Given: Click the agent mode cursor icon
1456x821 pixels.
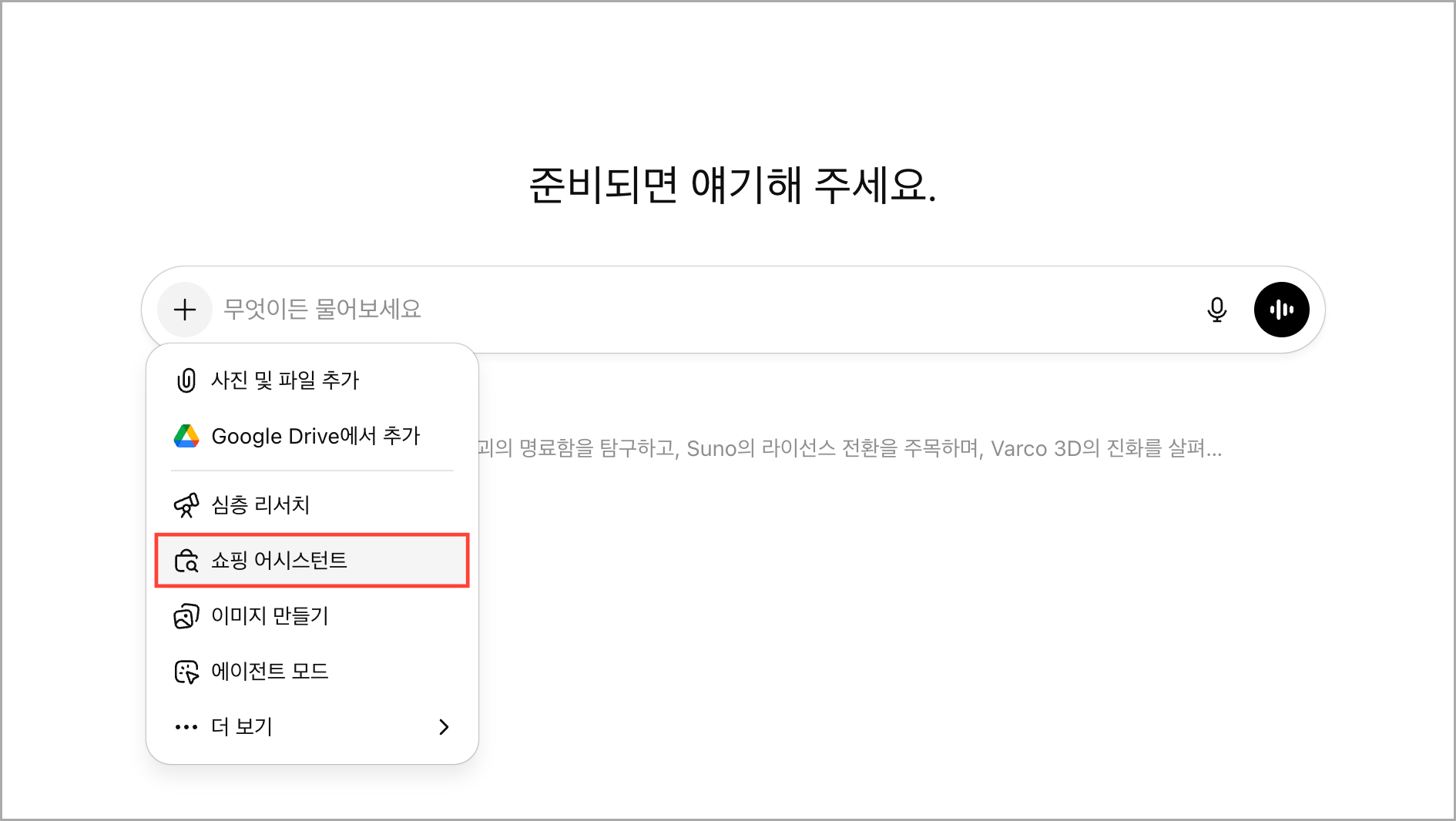Looking at the screenshot, I should [186, 672].
